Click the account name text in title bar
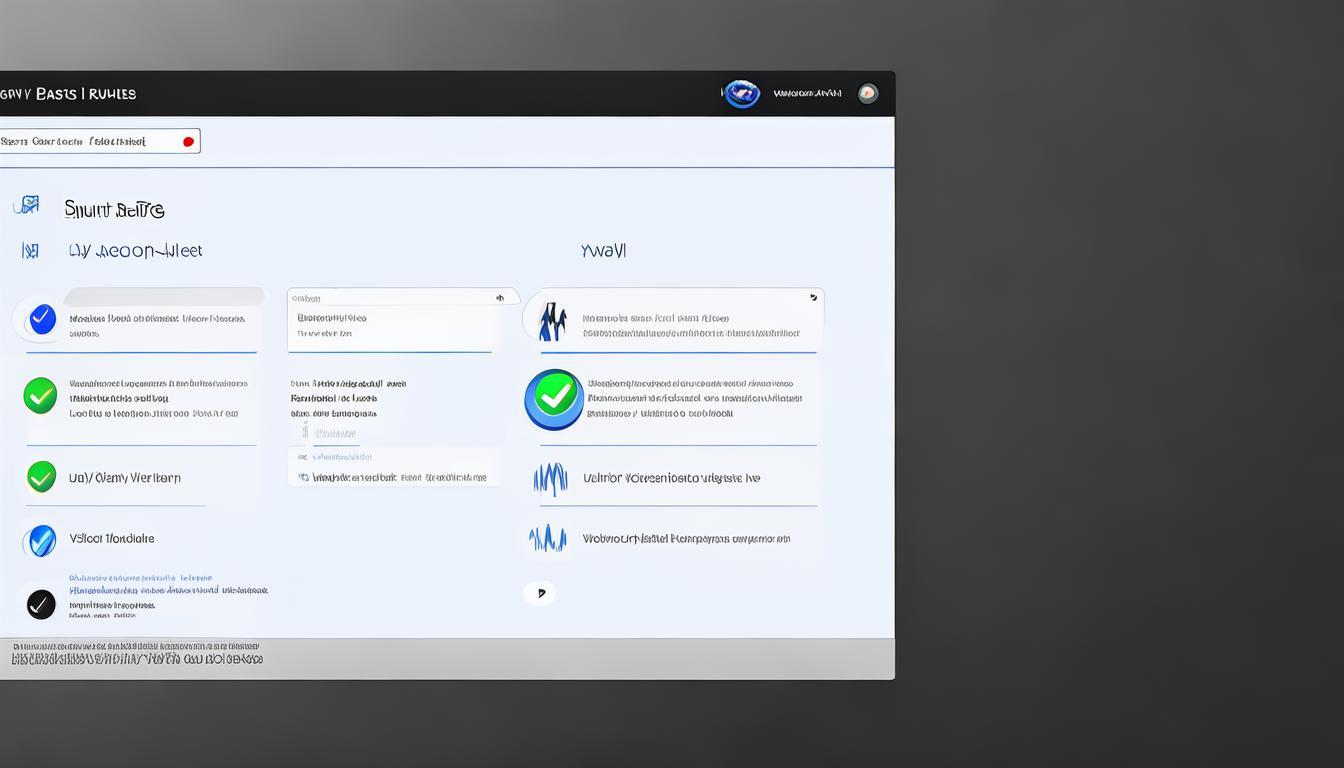Screen dimensions: 1344x768 coord(807,93)
